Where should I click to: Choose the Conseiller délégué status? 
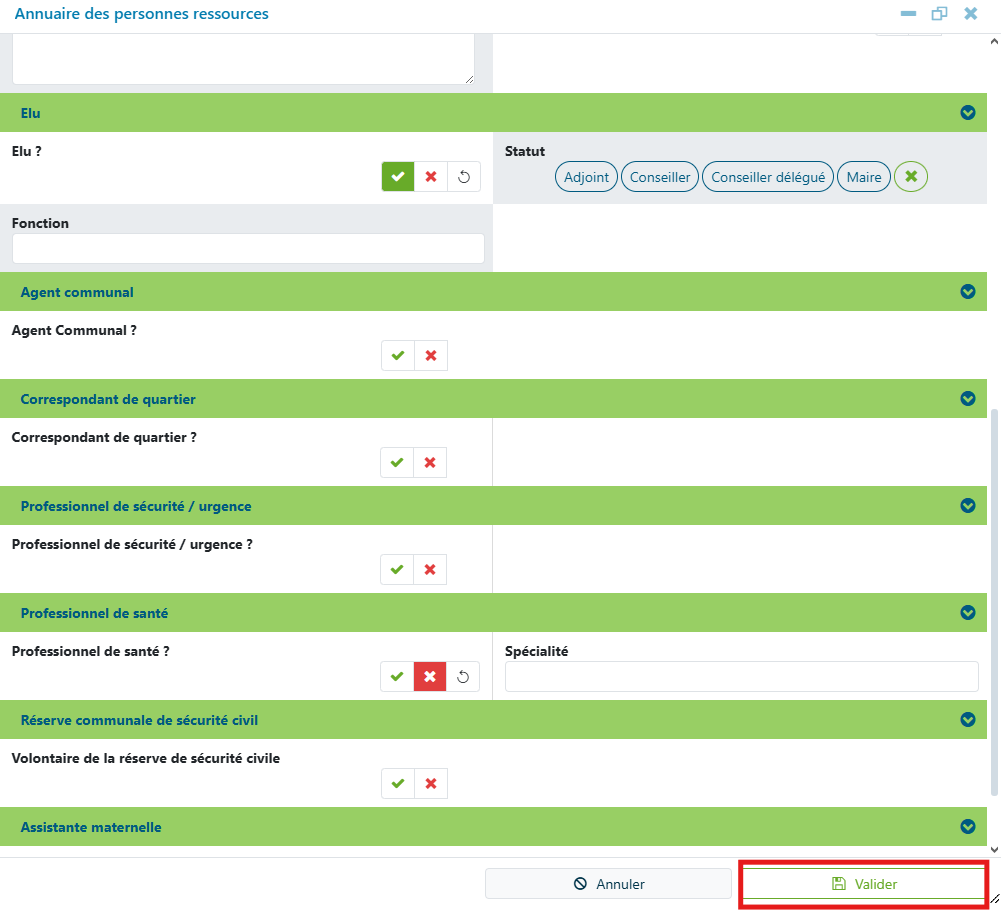pyautogui.click(x=768, y=177)
